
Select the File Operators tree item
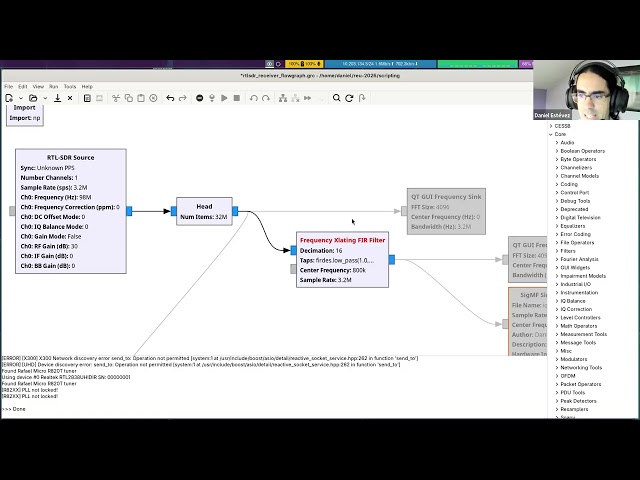coord(577,242)
